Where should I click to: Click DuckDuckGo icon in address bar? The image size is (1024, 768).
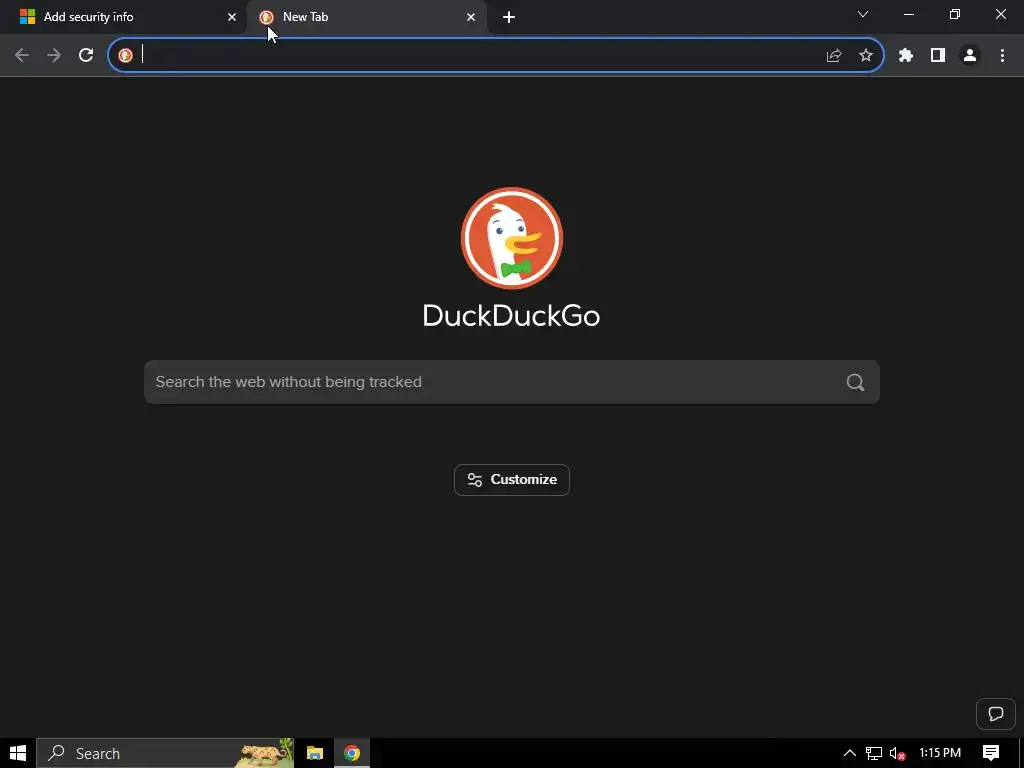point(125,56)
